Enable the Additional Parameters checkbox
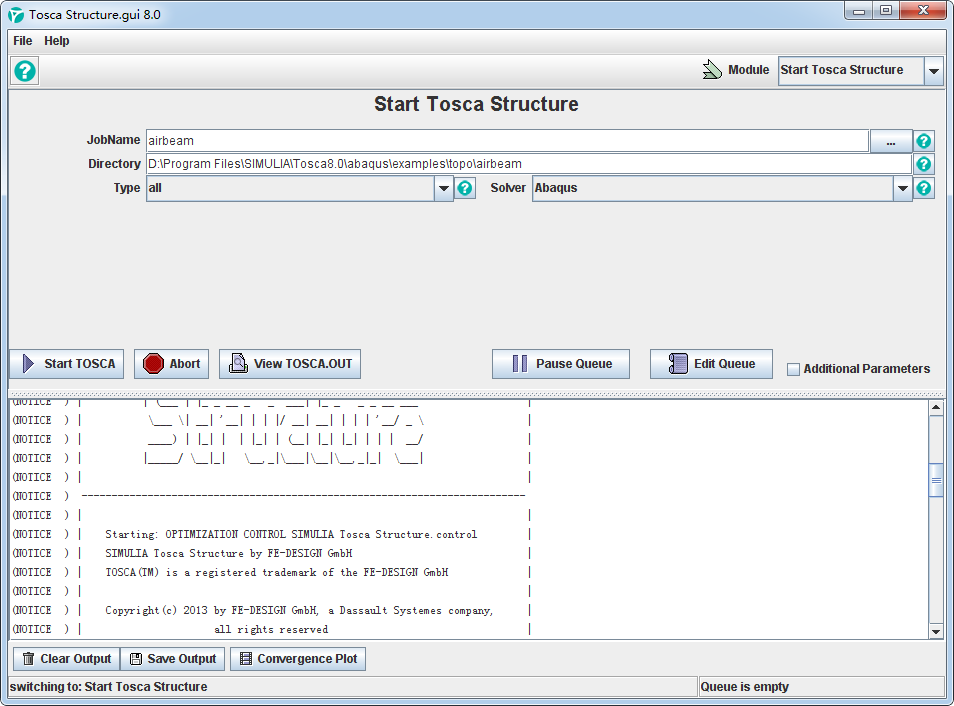Screen dimensions: 954x706 [x=793, y=369]
